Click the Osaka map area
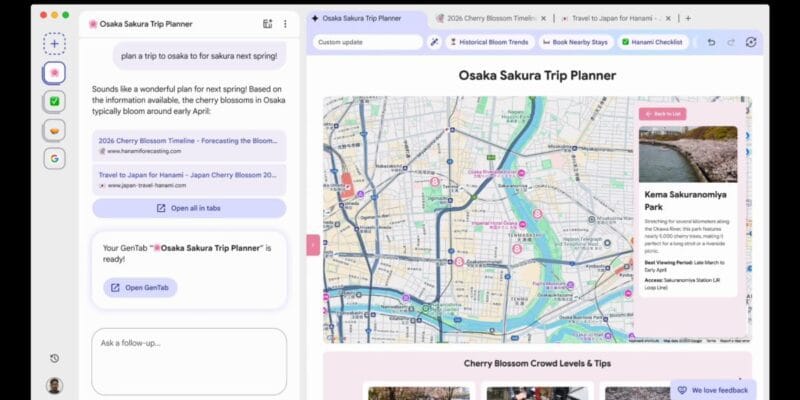This screenshot has width=800, height=400. (x=477, y=219)
